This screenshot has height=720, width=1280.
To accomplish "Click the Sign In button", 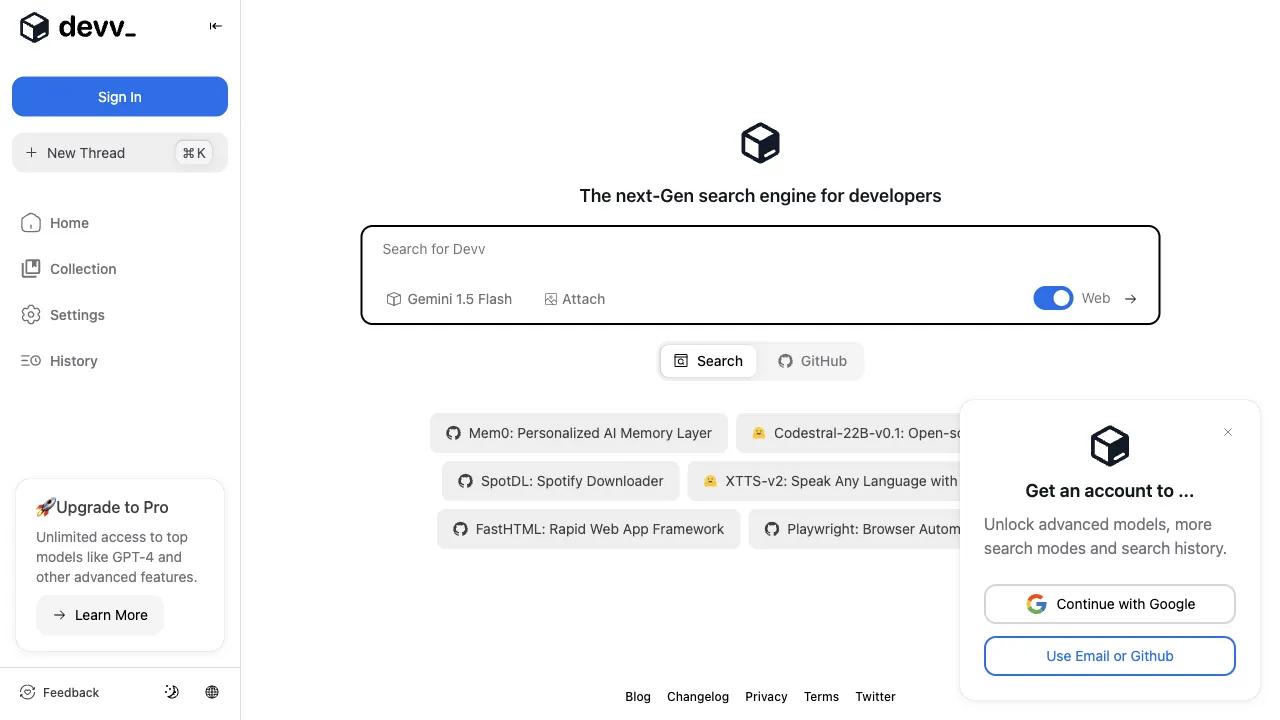I will [120, 97].
